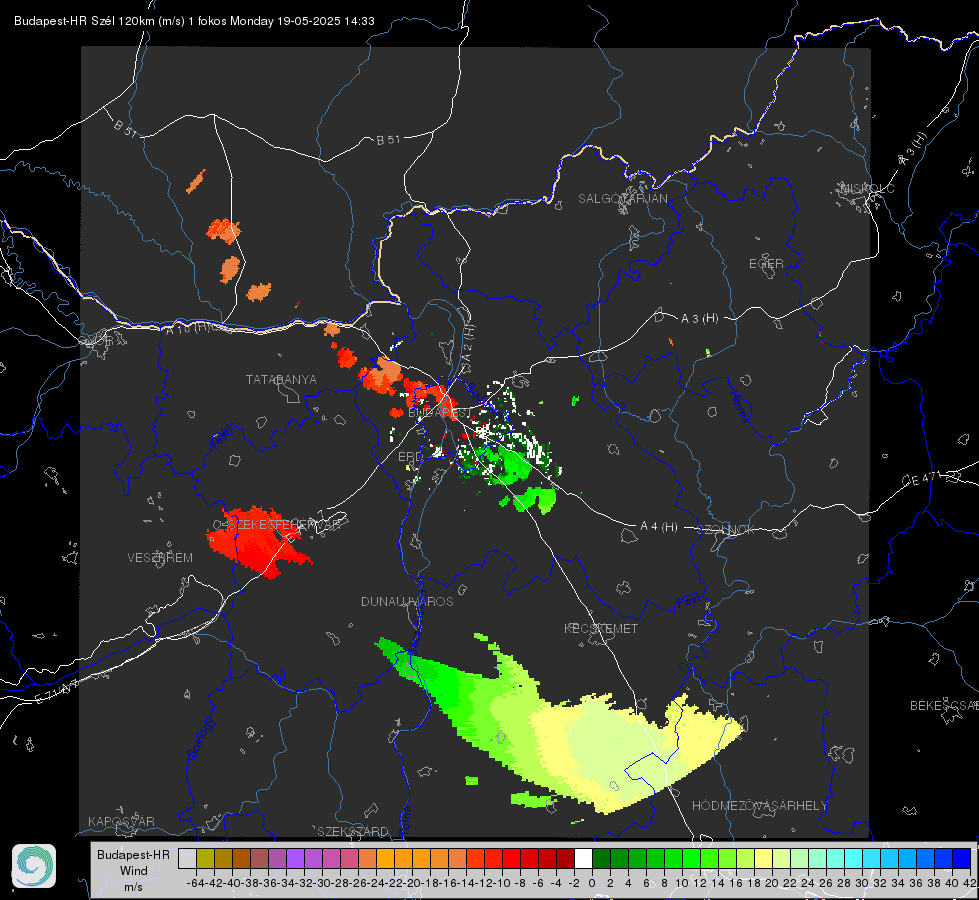
Task: Click the SALGÓTARJÁN city label
Action: (622, 199)
